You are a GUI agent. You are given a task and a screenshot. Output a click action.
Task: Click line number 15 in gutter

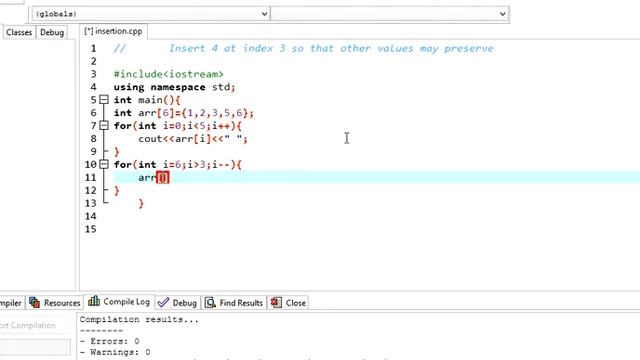90,229
